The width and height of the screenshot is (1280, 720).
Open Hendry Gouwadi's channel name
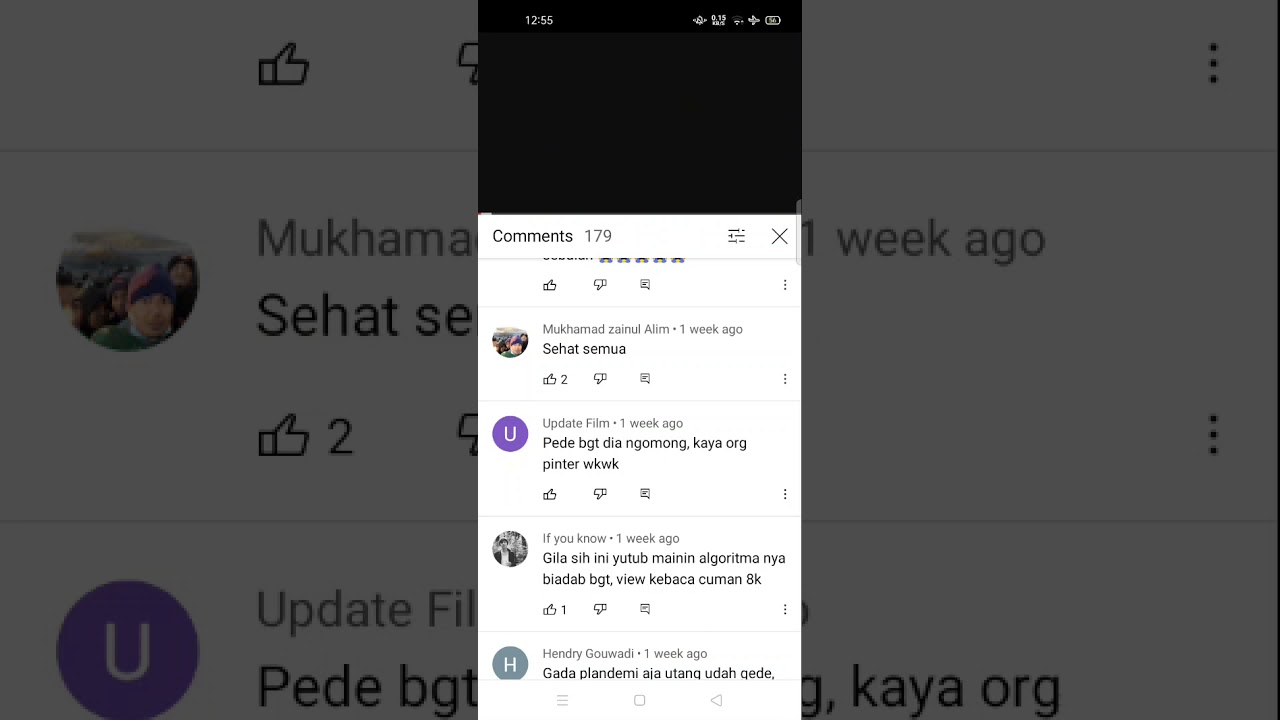[588, 653]
